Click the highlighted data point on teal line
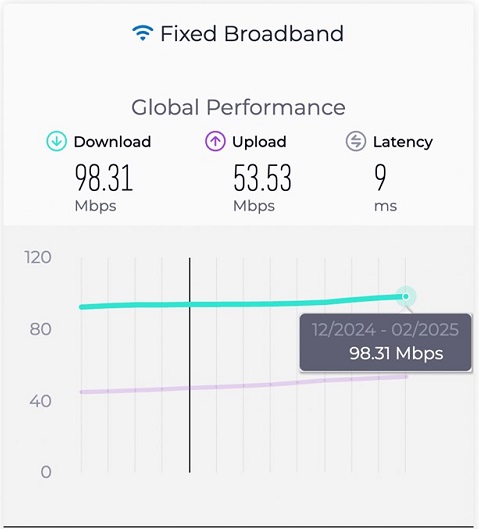480x529 pixels. (405, 296)
